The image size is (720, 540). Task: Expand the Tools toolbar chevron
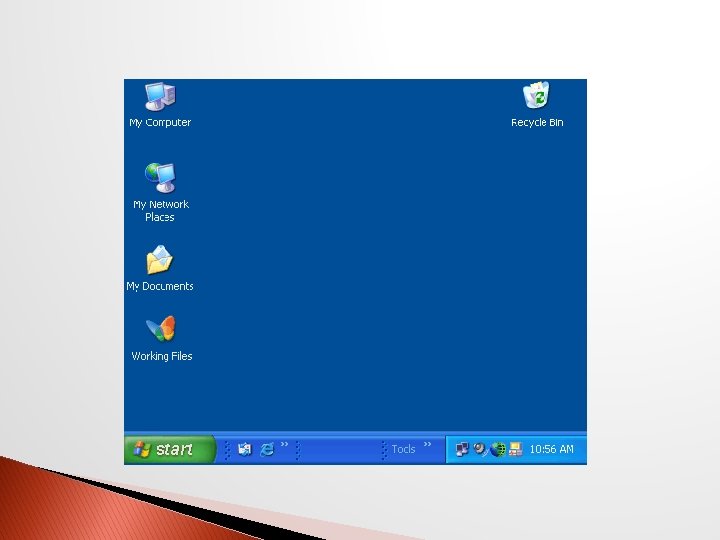(428, 444)
